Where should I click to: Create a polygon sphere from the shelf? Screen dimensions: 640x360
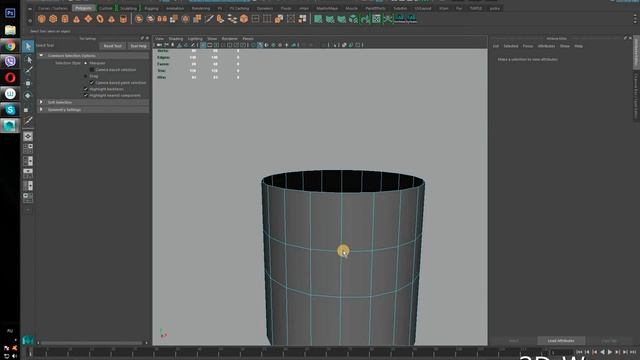(41, 19)
